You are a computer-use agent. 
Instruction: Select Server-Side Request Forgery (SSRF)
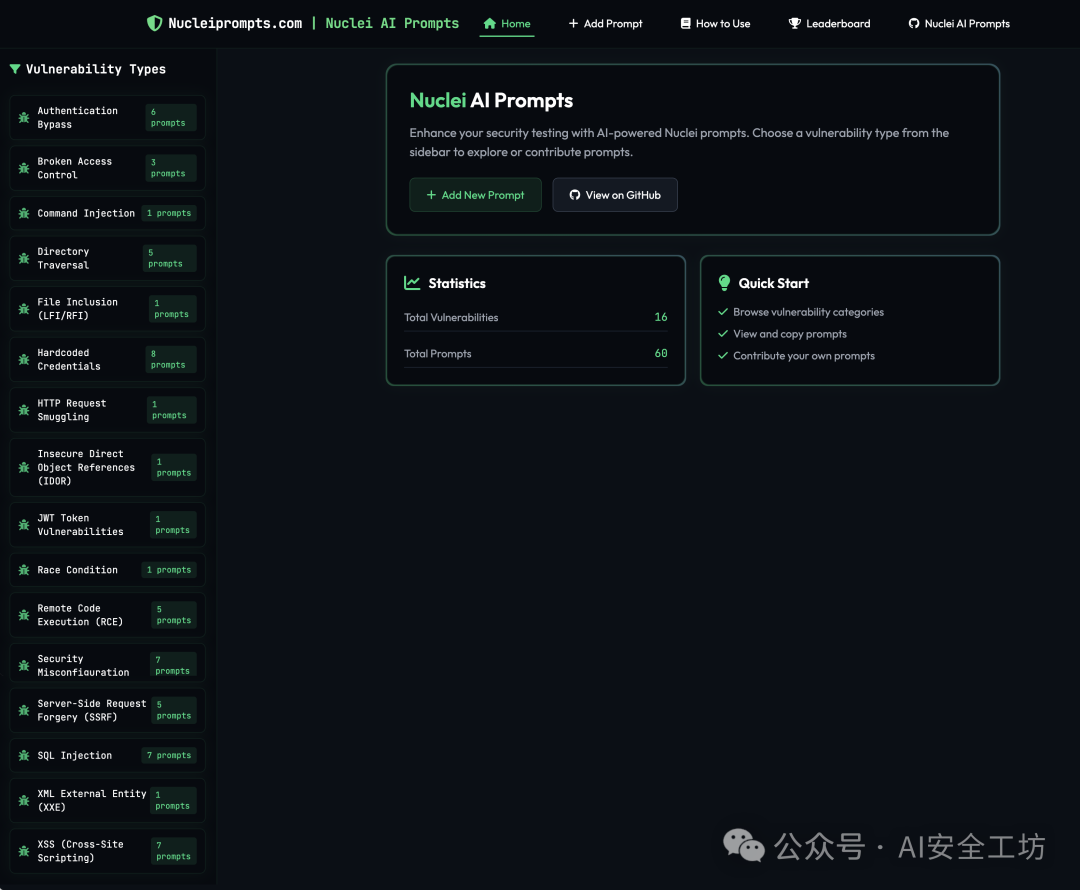coord(107,710)
